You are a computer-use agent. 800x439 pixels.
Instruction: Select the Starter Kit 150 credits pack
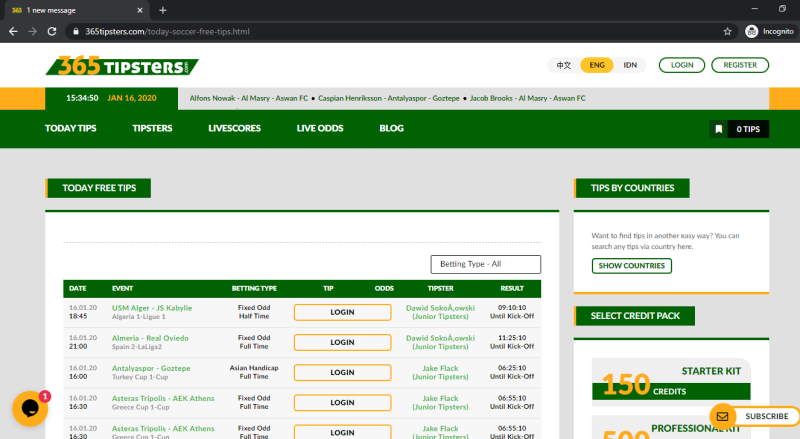pos(671,382)
